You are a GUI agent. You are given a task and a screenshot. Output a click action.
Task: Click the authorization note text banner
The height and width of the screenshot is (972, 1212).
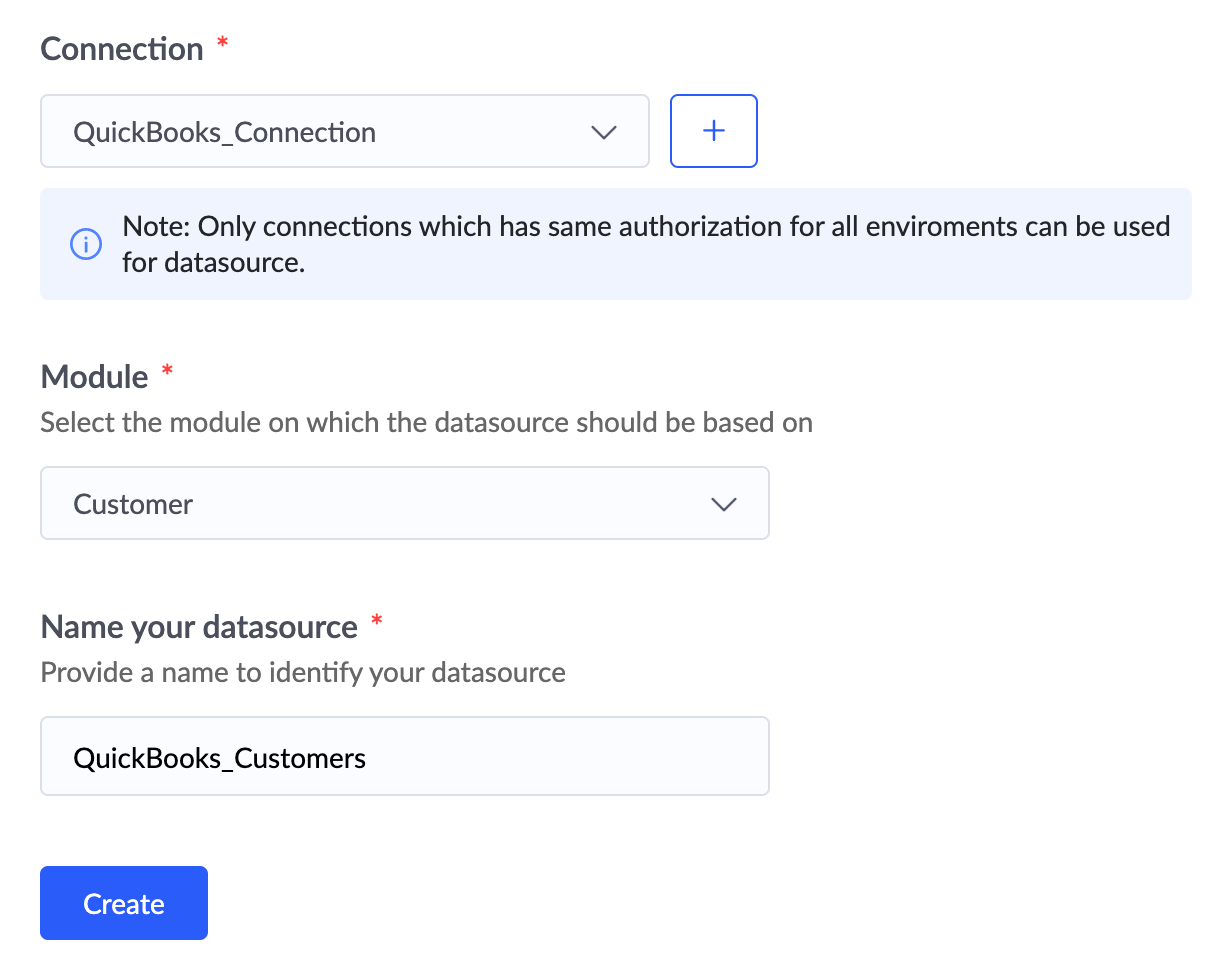pos(645,244)
